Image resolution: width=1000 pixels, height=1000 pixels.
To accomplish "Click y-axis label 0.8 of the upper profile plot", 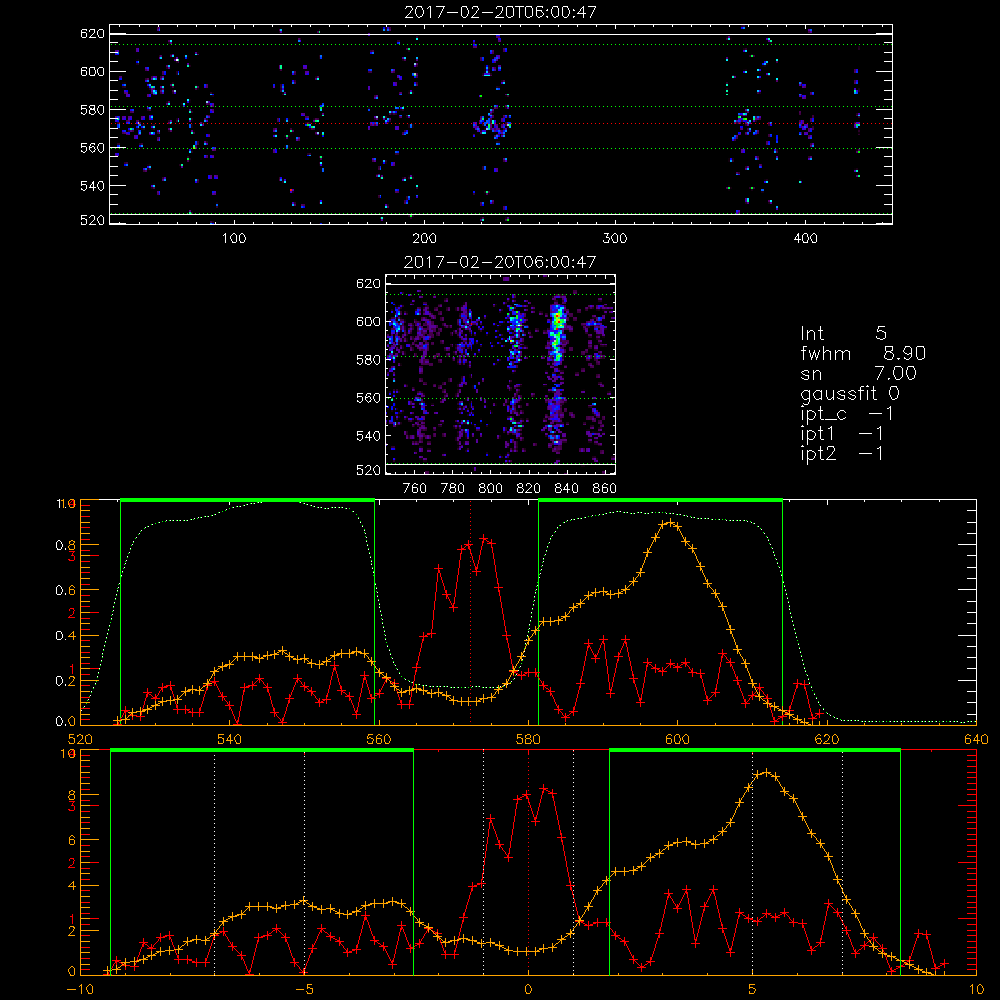I will (65, 545).
